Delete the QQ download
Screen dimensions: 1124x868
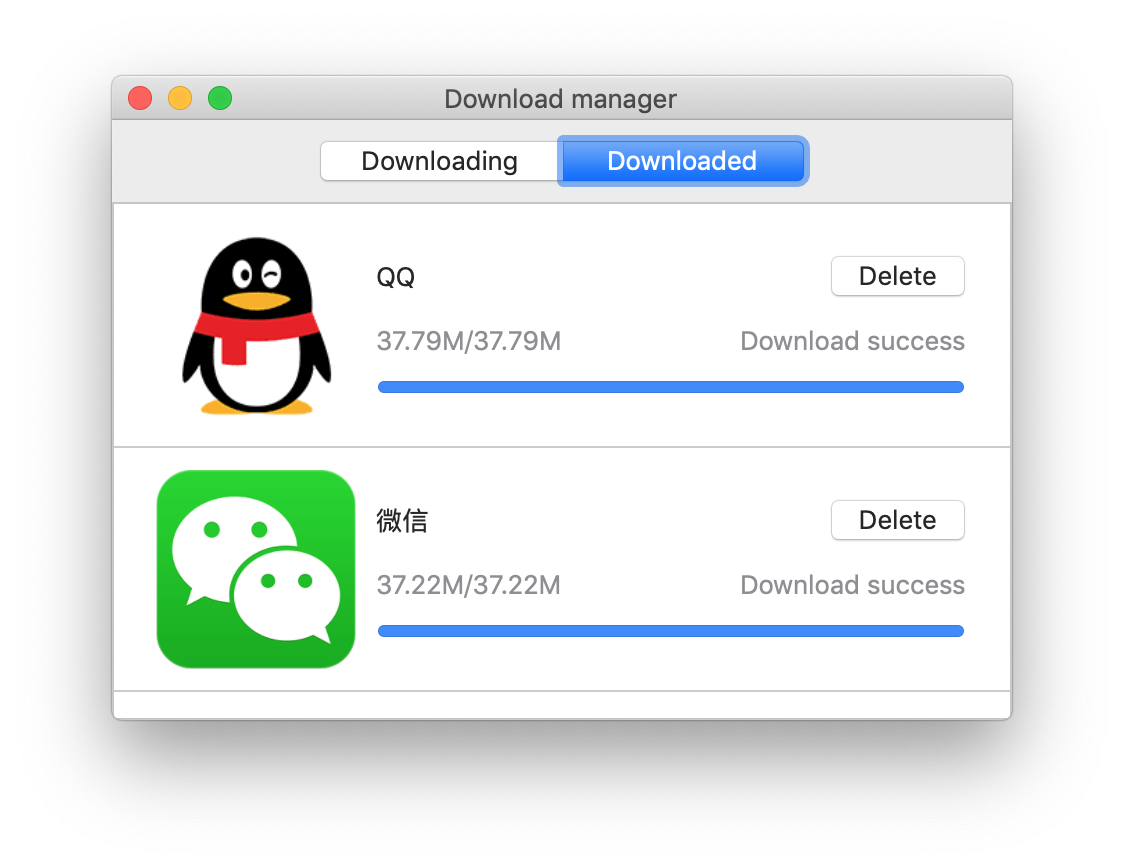(x=897, y=276)
